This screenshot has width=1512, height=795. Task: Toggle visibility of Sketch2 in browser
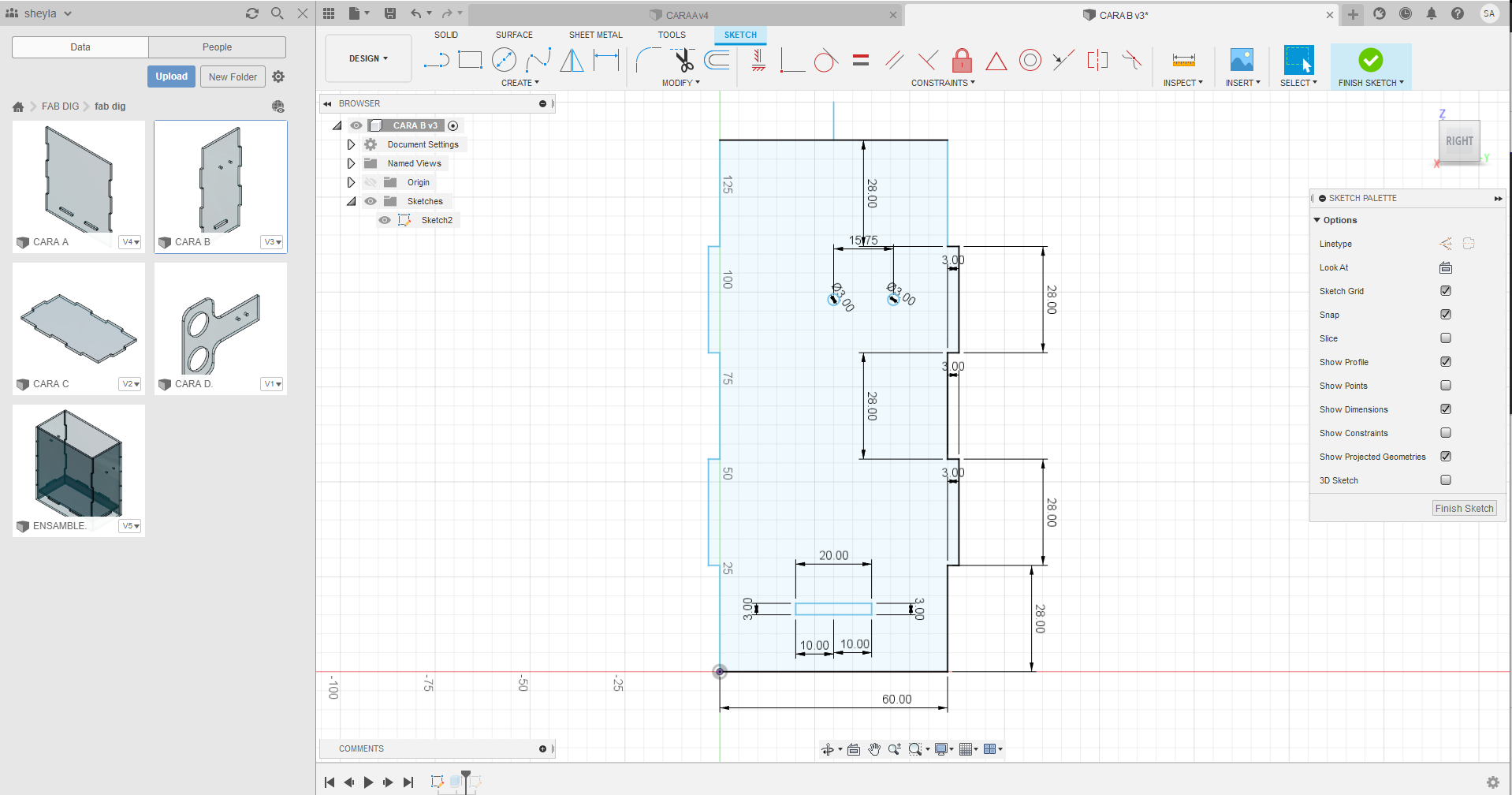[385, 220]
